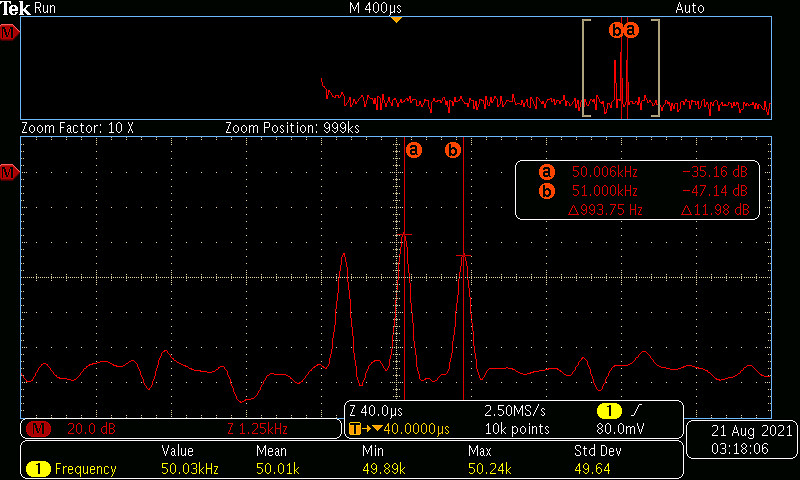
Task: Click the yellow channel 1 trigger source badge
Action: 609,411
